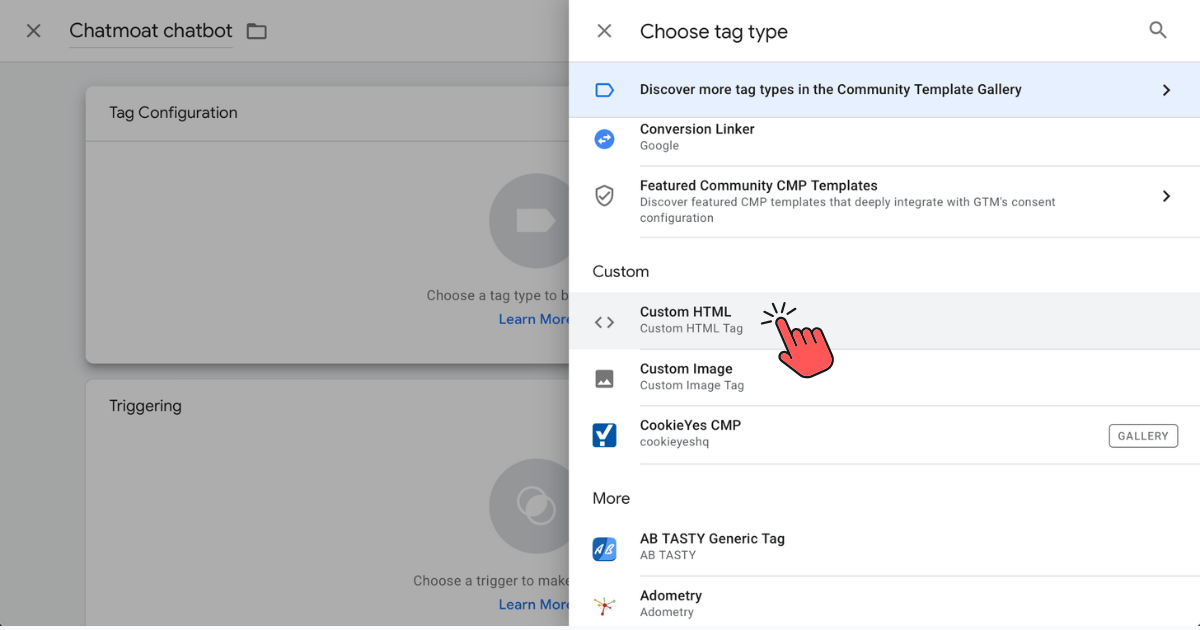Click the Adometry logo icon
This screenshot has width=1200, height=630.
click(604, 604)
